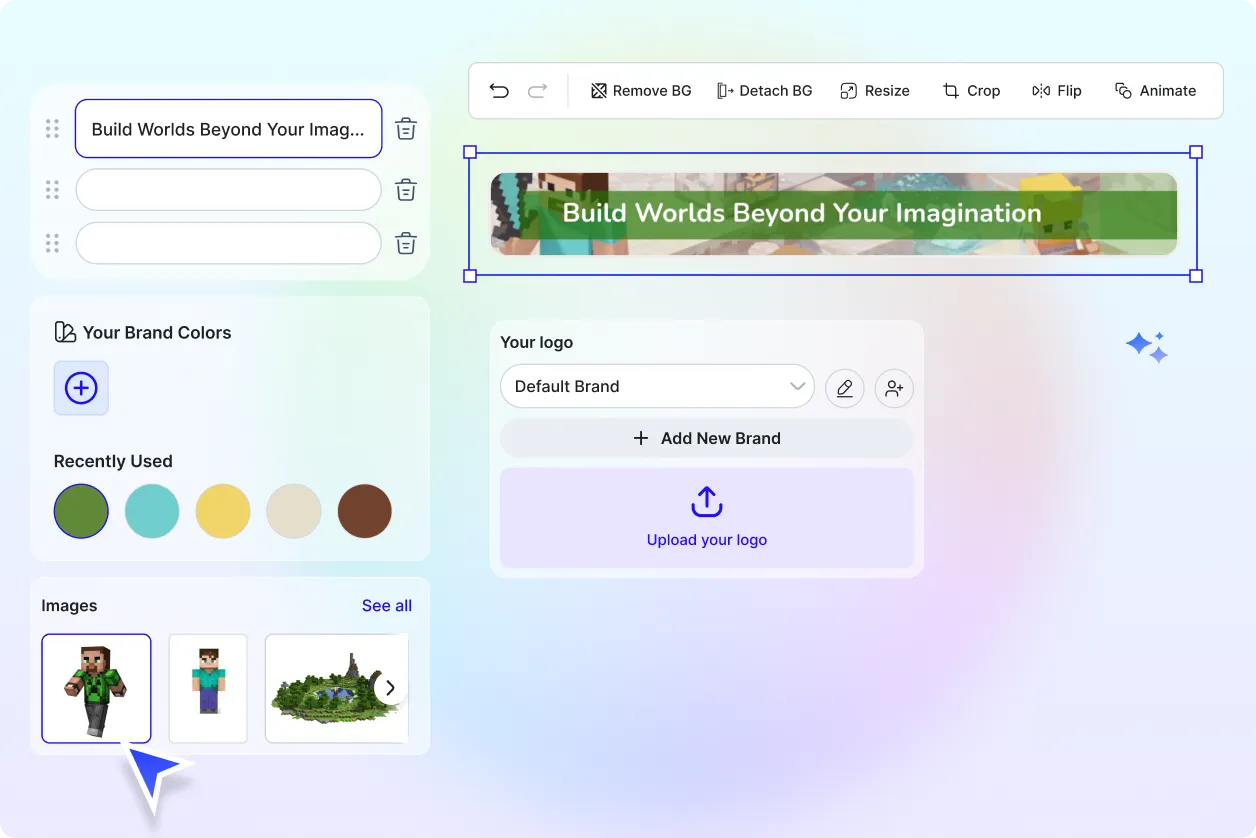Image resolution: width=1256 pixels, height=838 pixels.
Task: Click trash icon for third text row
Action: [x=406, y=243]
